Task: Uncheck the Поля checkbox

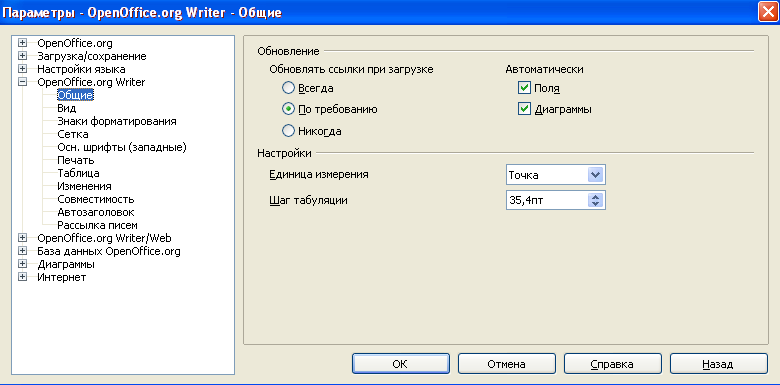Action: pyautogui.click(x=524, y=88)
